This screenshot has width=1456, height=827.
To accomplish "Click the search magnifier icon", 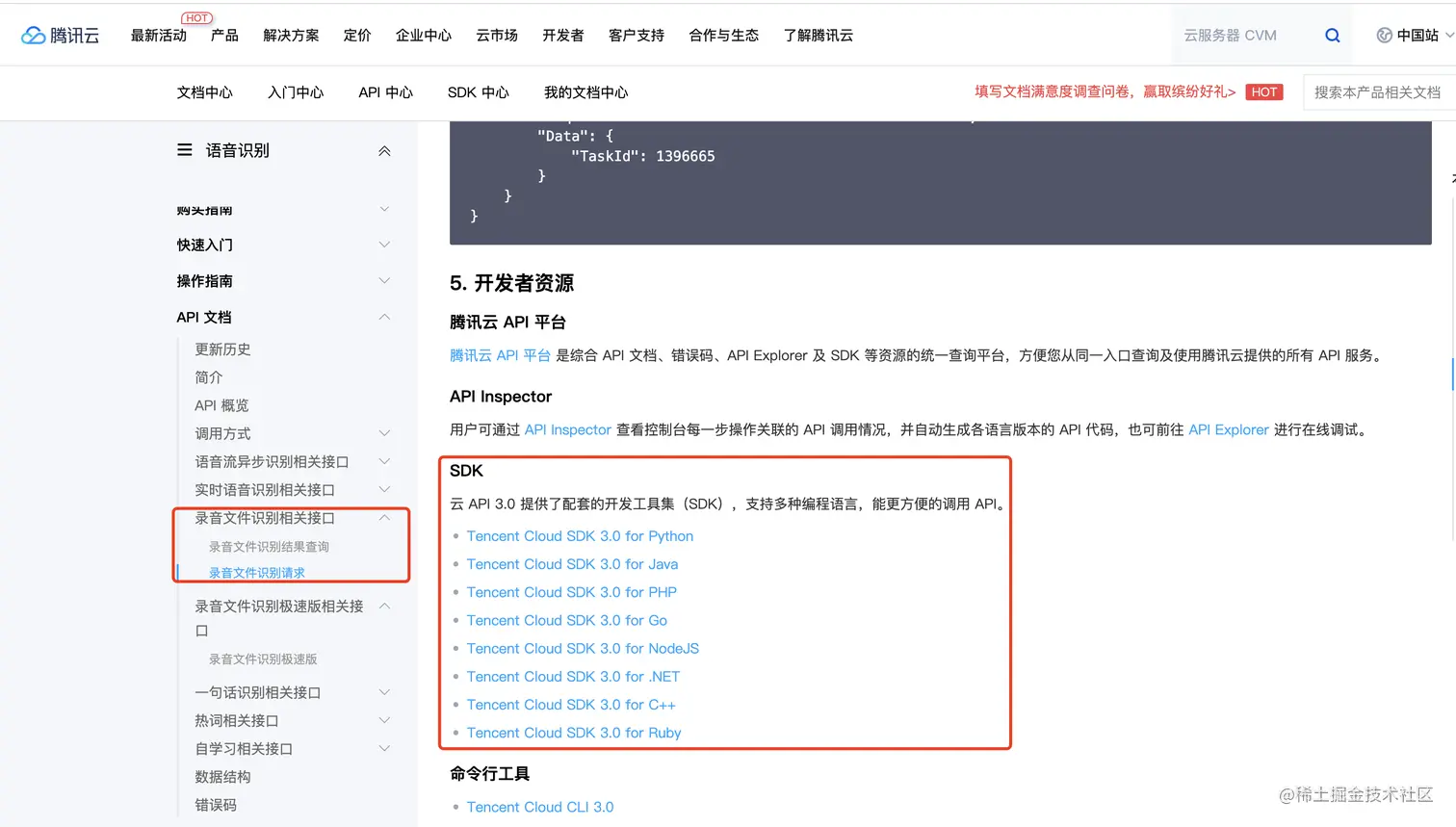I will pyautogui.click(x=1333, y=36).
